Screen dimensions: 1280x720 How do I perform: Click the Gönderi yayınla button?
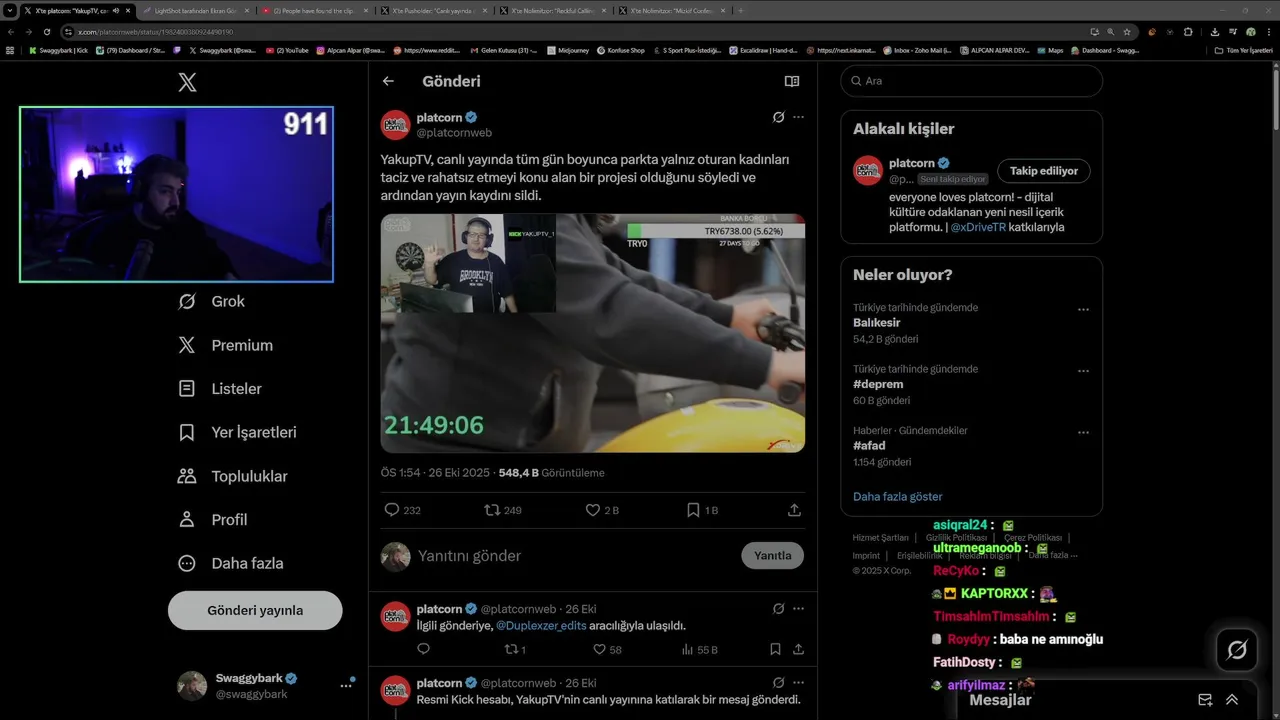coord(255,610)
